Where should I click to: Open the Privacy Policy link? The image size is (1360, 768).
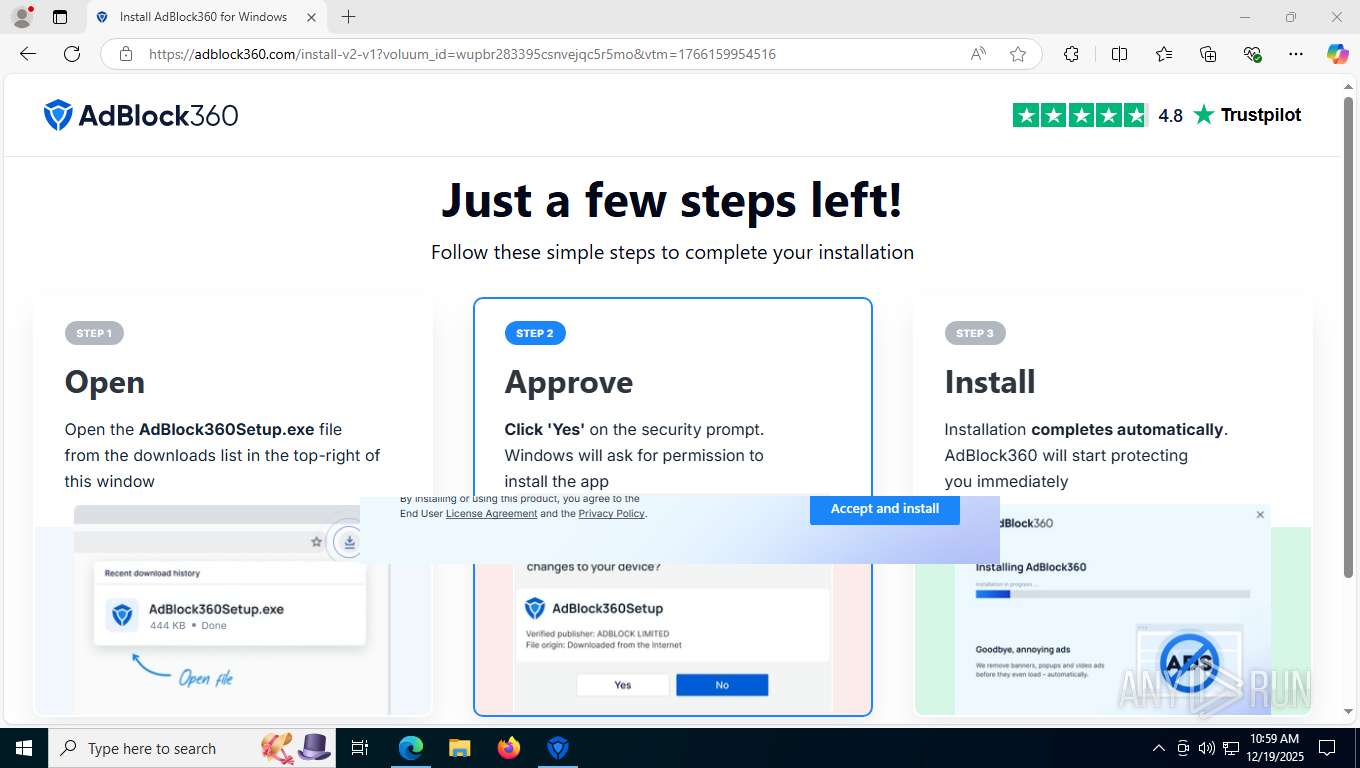pos(612,513)
